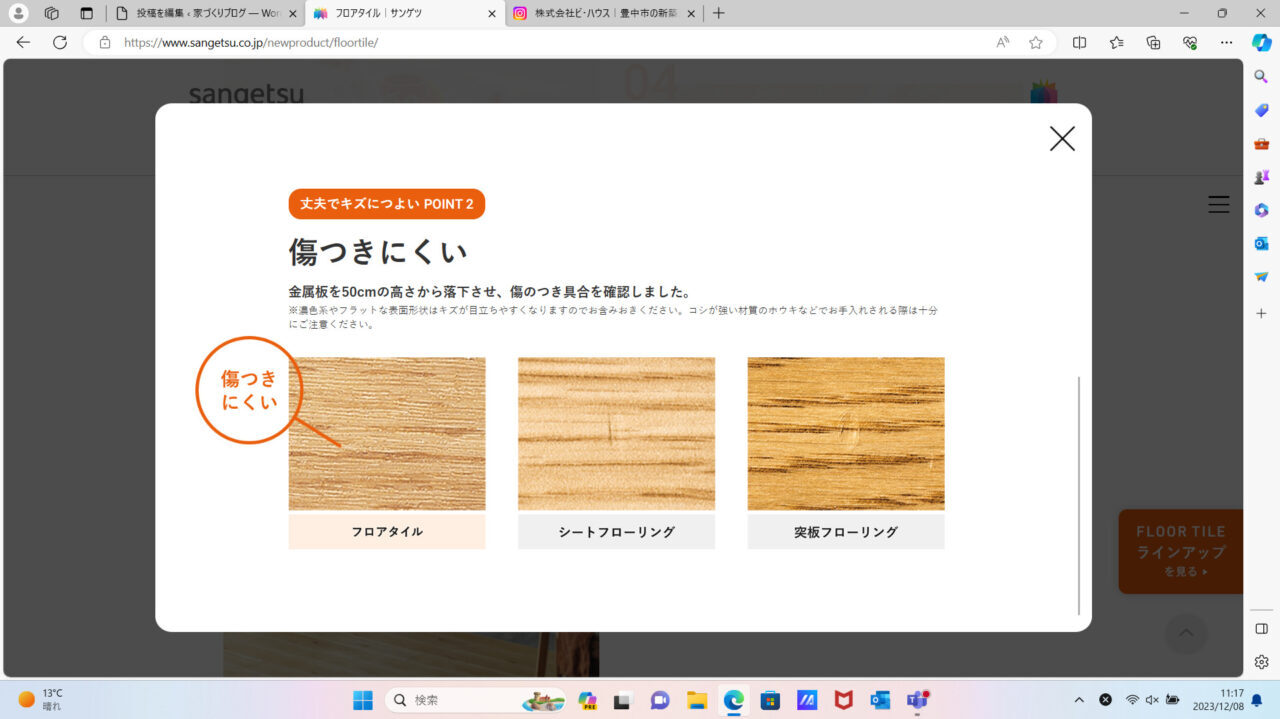Viewport: 1280px width, 719px height.
Task: Click the FLOOR TILE ラインアップを見る button
Action: 1180,552
